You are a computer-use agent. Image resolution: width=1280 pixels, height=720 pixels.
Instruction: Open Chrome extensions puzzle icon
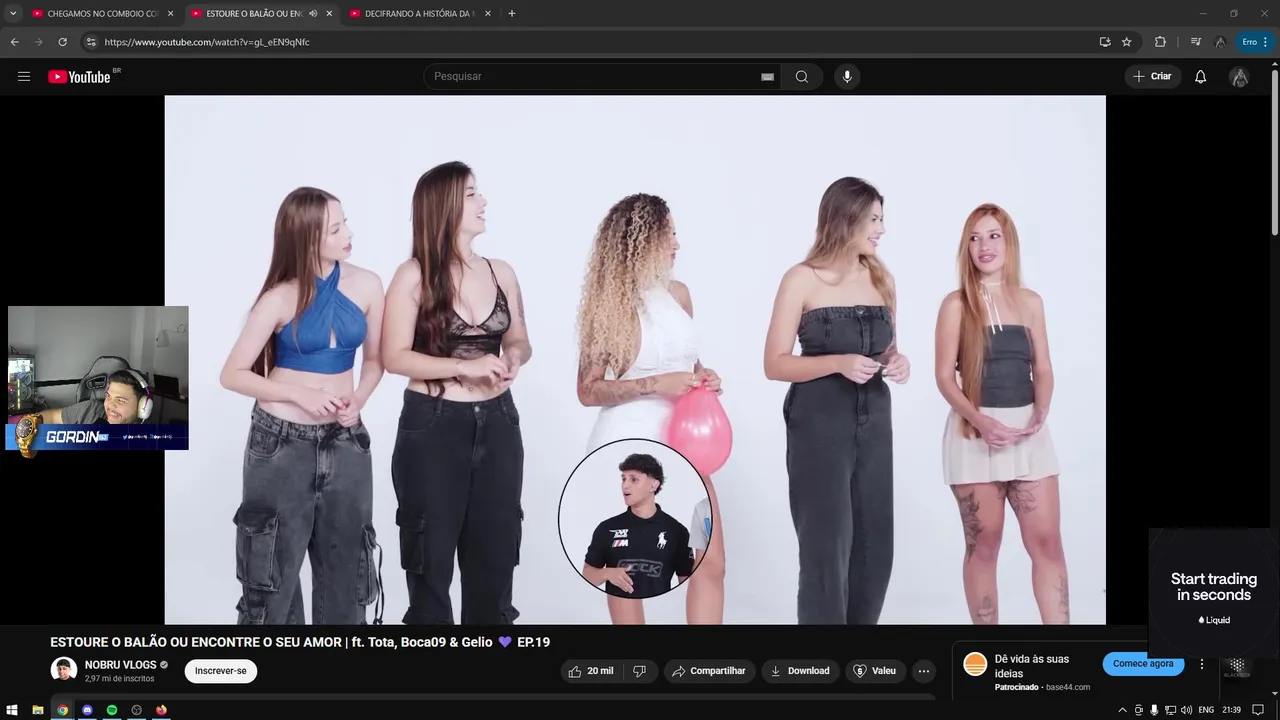(x=1160, y=42)
